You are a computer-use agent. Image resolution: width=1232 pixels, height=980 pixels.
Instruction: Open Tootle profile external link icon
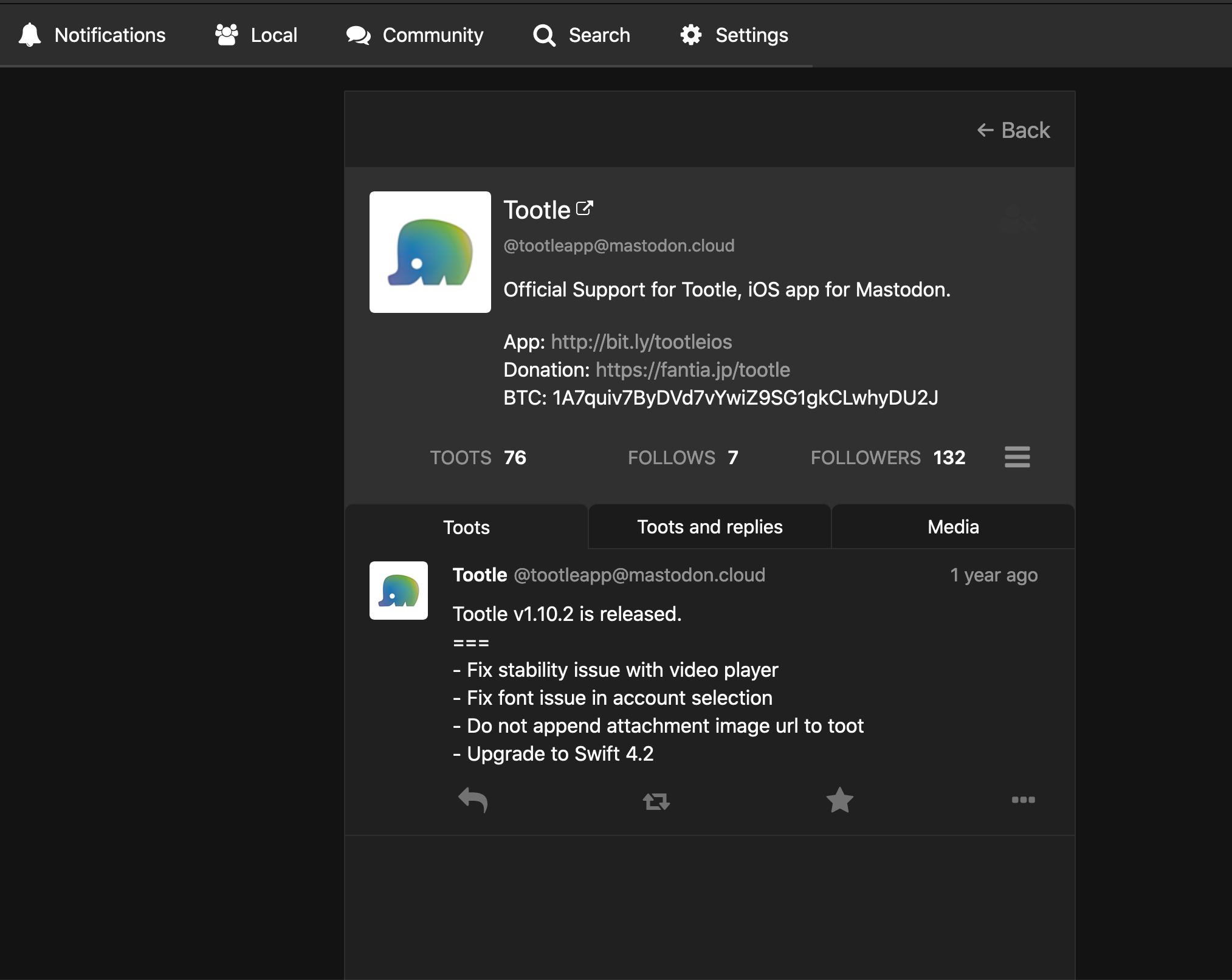click(584, 208)
